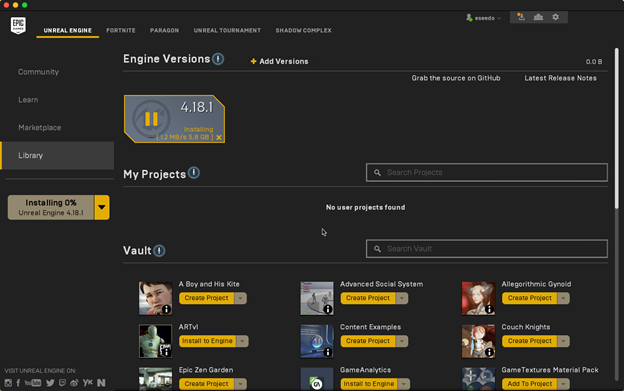Expand the Installing 0% dropdown arrow

point(102,207)
